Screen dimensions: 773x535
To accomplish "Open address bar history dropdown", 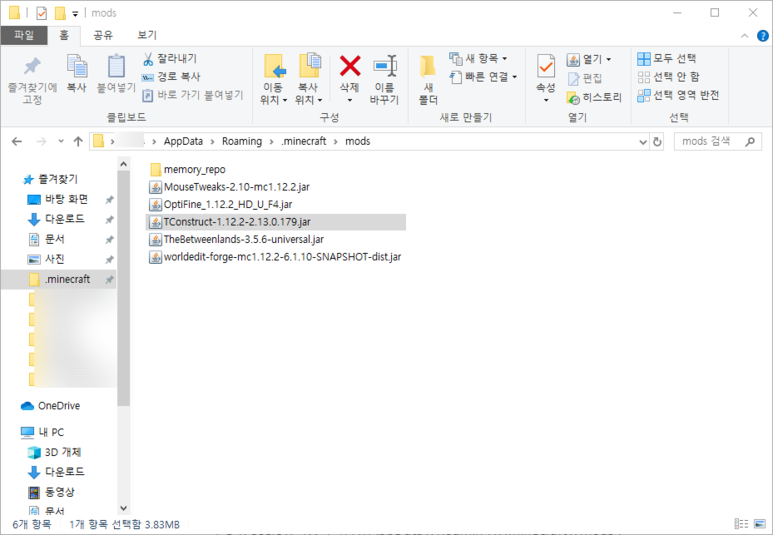I will tap(643, 142).
